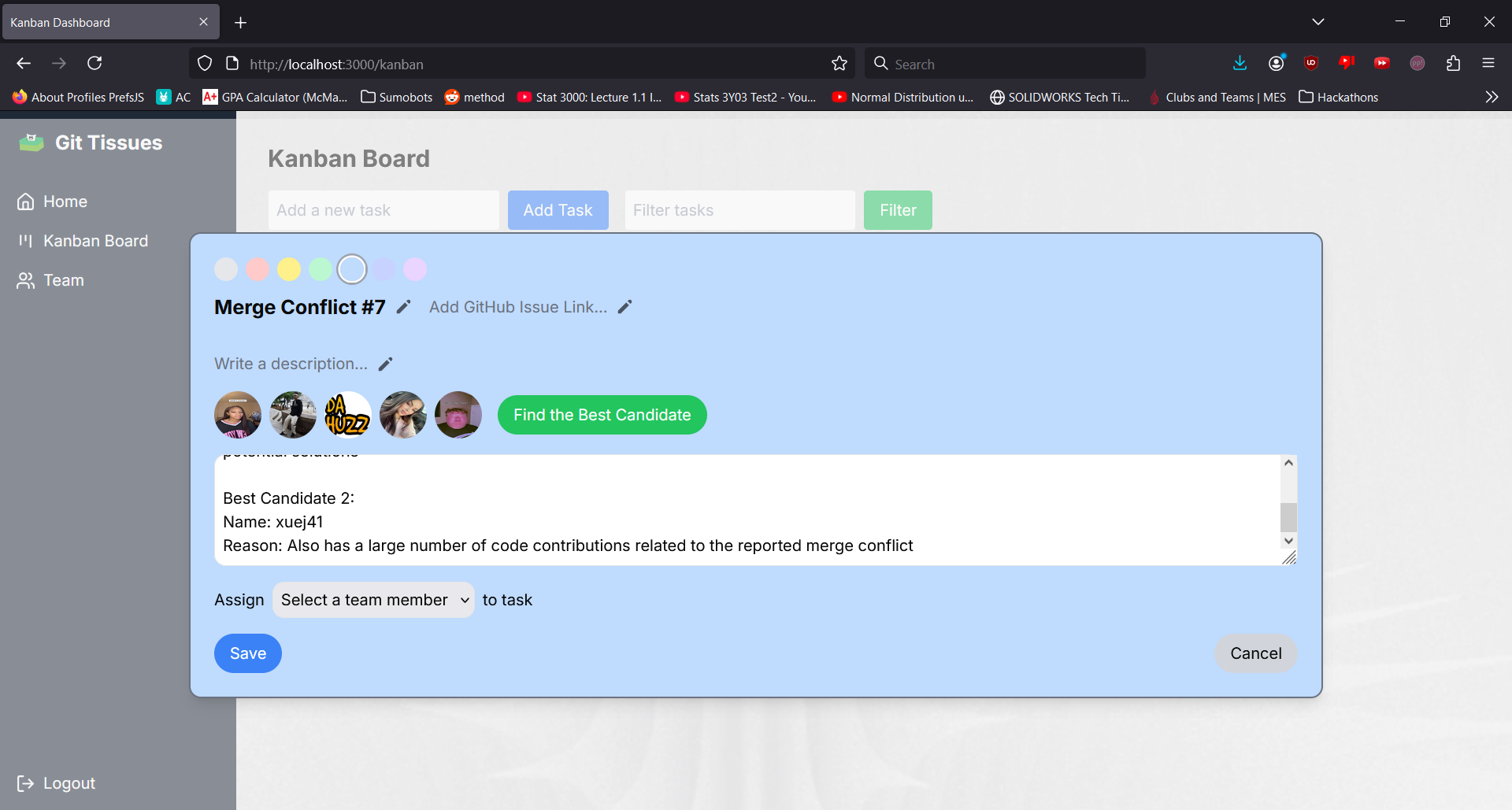Open the method Reddit bookmark
Image resolution: width=1512 pixels, height=810 pixels.
[475, 97]
